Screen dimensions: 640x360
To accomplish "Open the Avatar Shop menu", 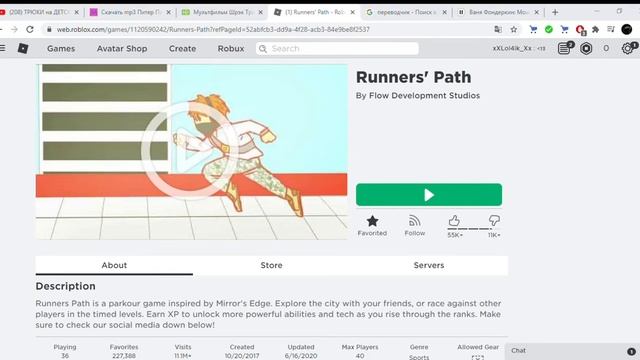I will tap(122, 49).
